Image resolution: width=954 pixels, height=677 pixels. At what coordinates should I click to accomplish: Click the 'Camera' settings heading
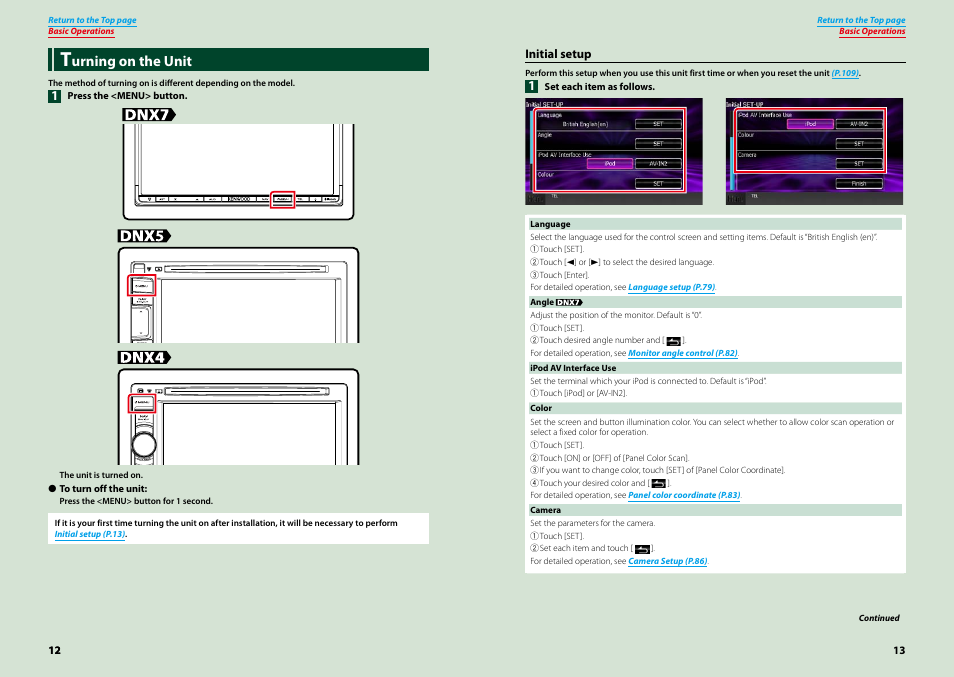pos(545,510)
